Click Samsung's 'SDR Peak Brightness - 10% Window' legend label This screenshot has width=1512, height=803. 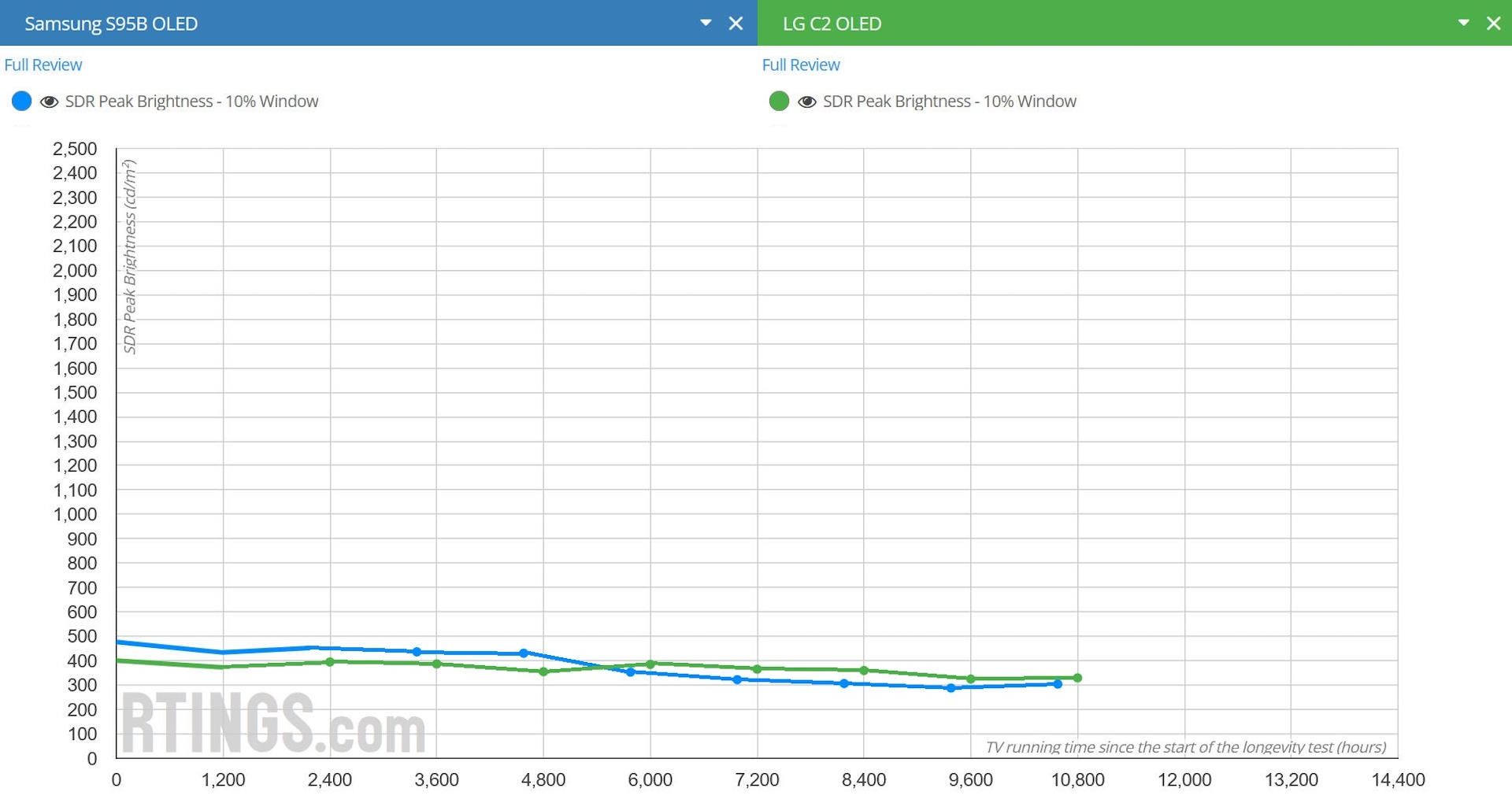pos(192,102)
